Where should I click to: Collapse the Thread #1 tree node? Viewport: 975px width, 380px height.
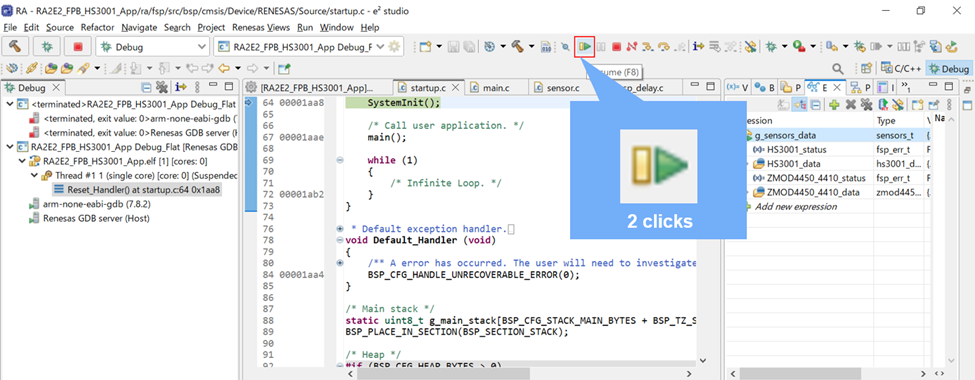34,176
